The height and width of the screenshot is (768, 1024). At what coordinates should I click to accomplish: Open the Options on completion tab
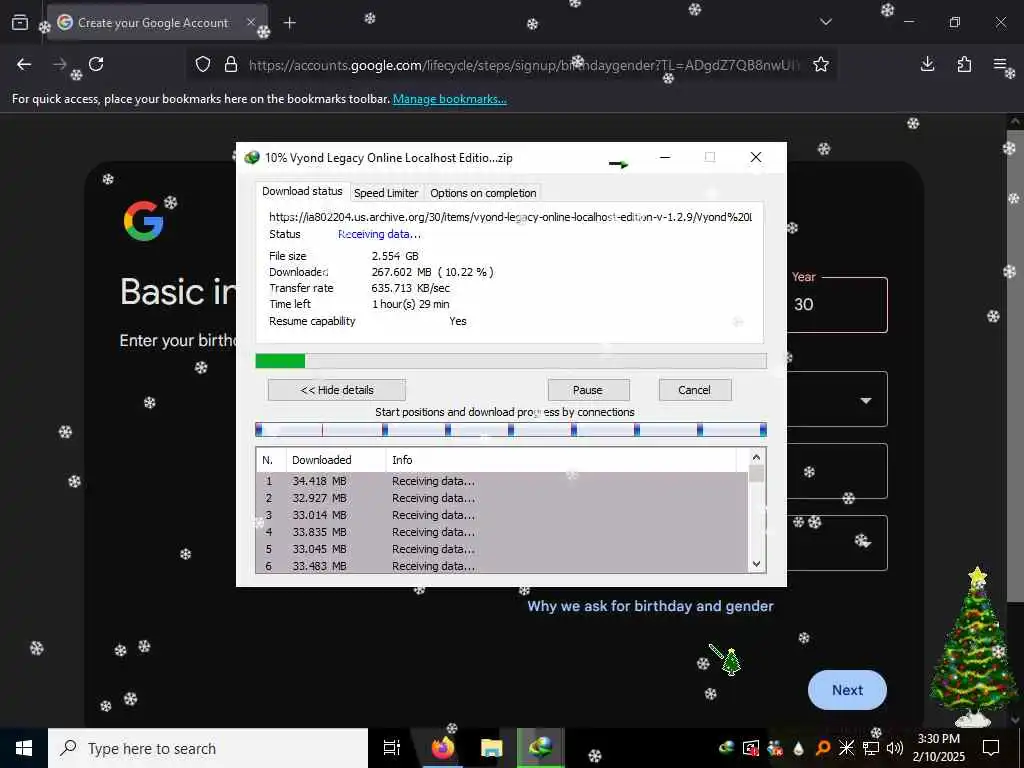(483, 193)
